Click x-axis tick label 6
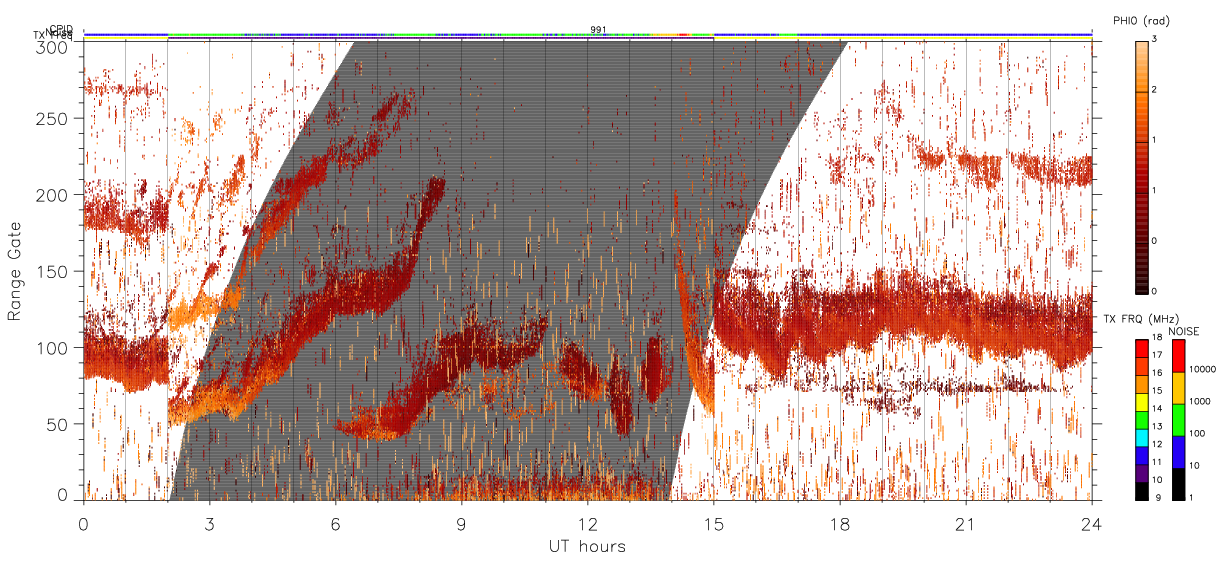The height and width of the screenshot is (567, 1228). click(x=335, y=523)
